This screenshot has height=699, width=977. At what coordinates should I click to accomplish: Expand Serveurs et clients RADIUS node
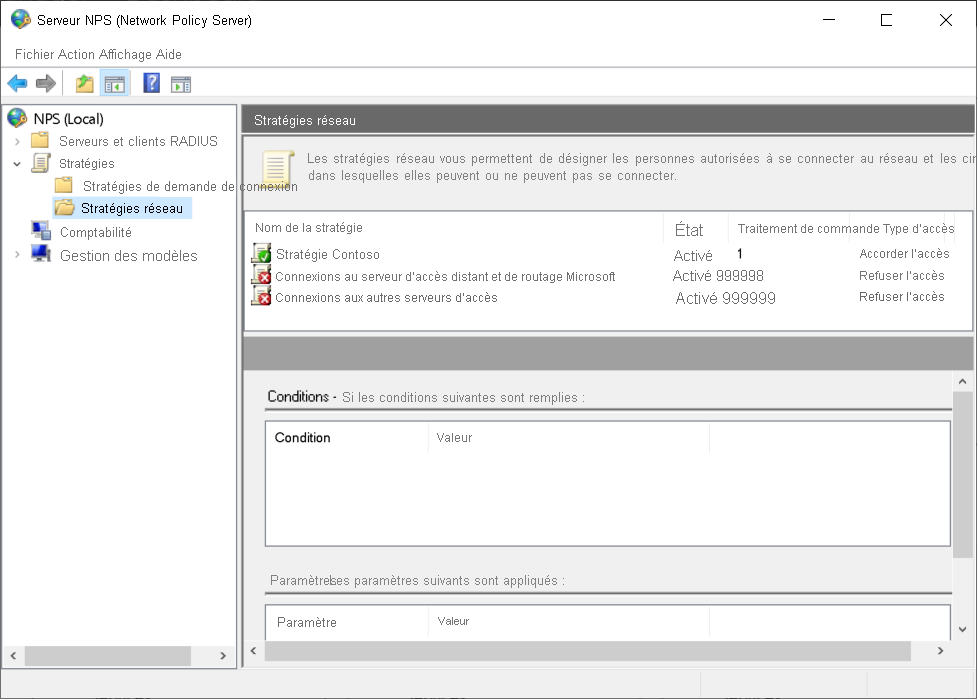(17, 141)
